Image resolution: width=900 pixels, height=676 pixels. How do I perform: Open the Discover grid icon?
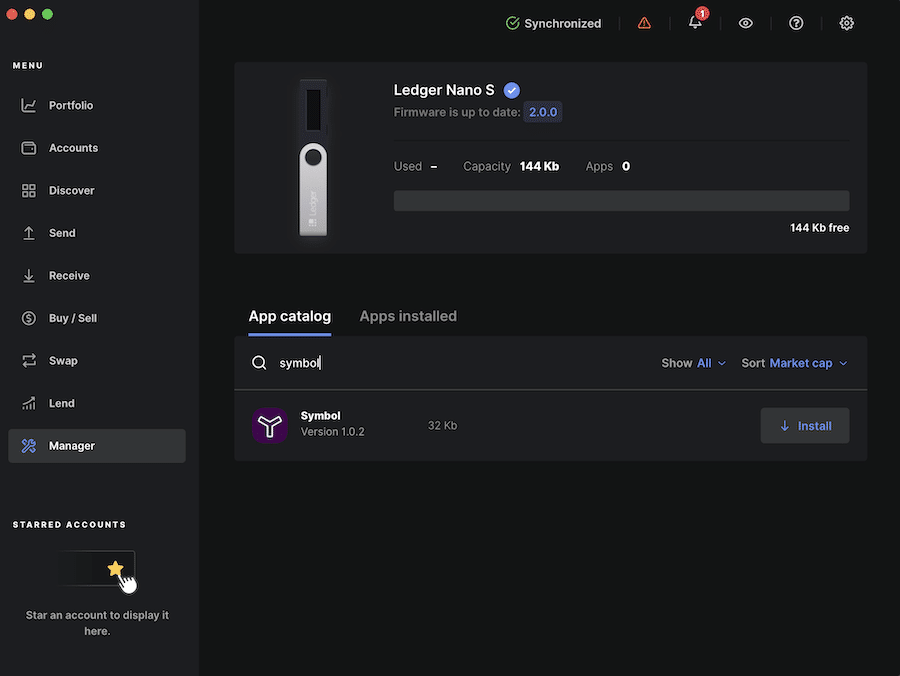coord(29,191)
